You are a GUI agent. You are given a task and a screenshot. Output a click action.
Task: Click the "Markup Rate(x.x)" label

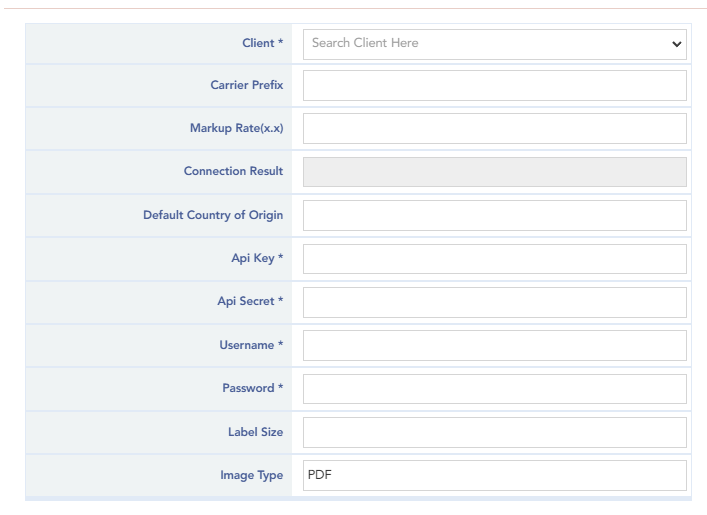point(236,129)
